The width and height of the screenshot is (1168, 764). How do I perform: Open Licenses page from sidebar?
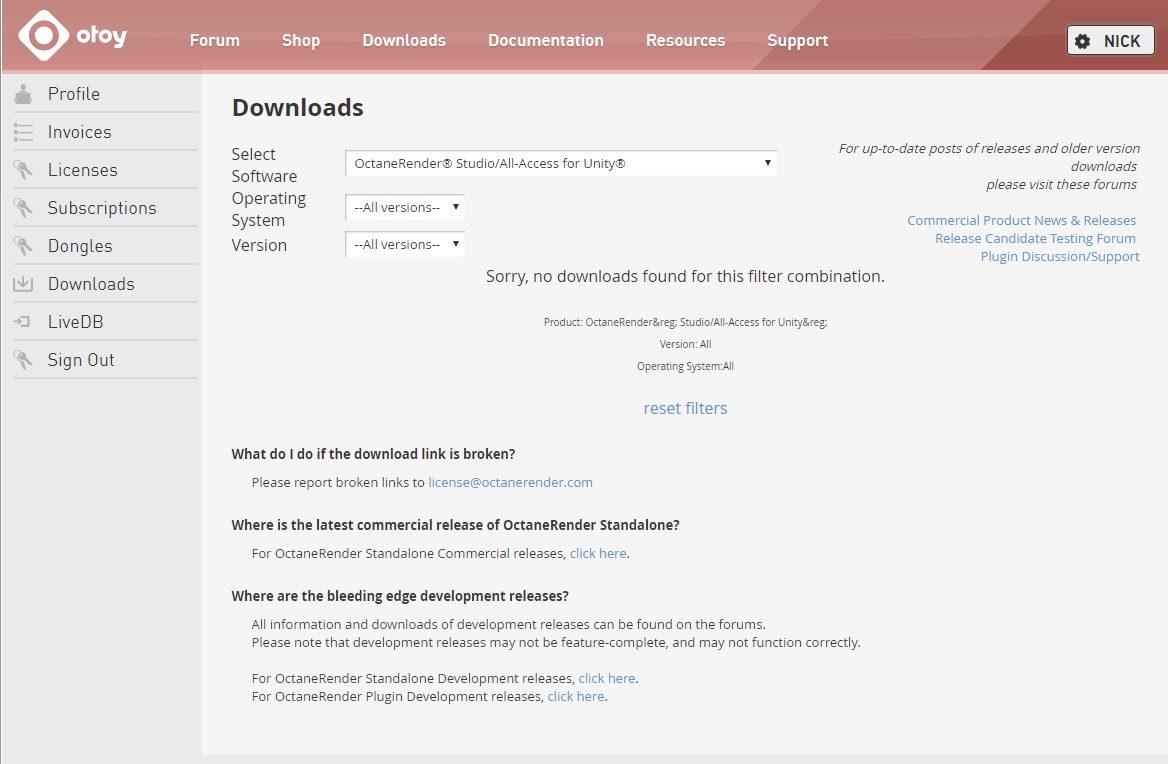[x=83, y=170]
